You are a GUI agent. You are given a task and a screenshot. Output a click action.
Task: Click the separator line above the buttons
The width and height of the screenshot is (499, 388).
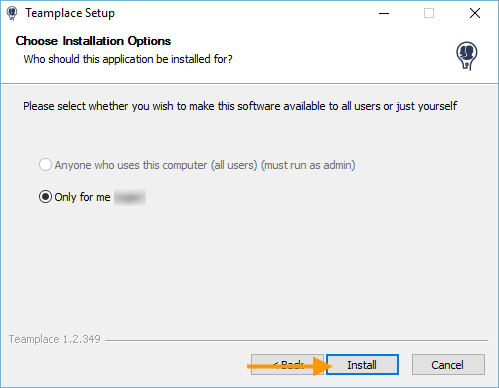click(x=296, y=340)
